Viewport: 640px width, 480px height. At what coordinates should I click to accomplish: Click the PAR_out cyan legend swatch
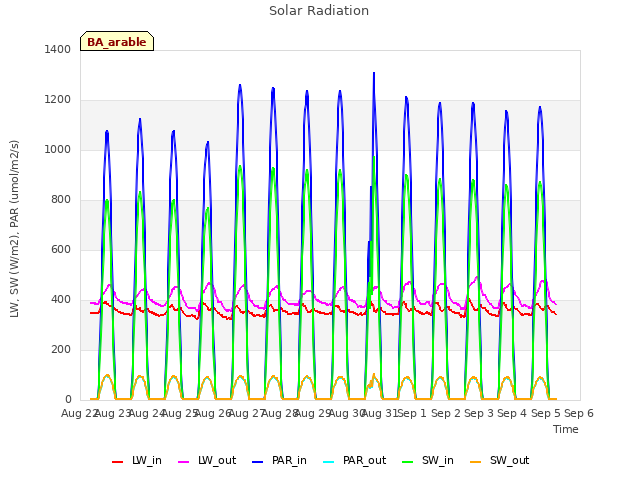click(329, 462)
